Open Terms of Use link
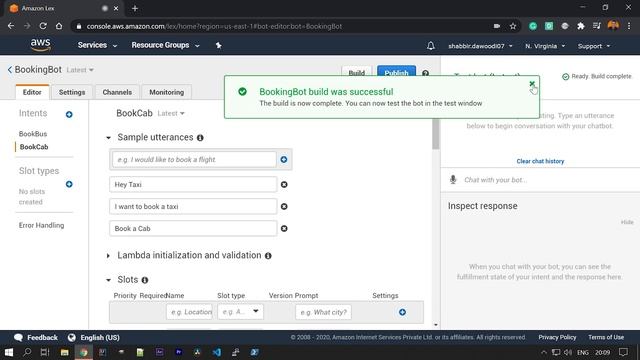Image resolution: width=640 pixels, height=360 pixels. (x=606, y=337)
